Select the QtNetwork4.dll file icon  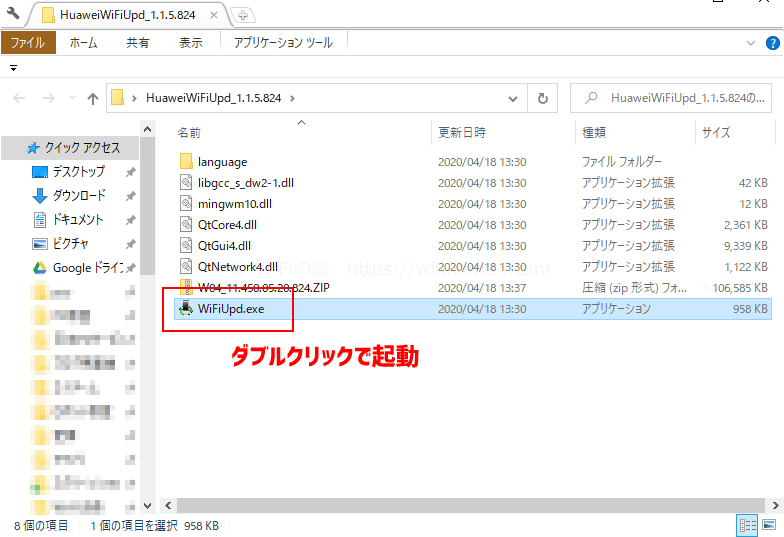click(x=186, y=266)
